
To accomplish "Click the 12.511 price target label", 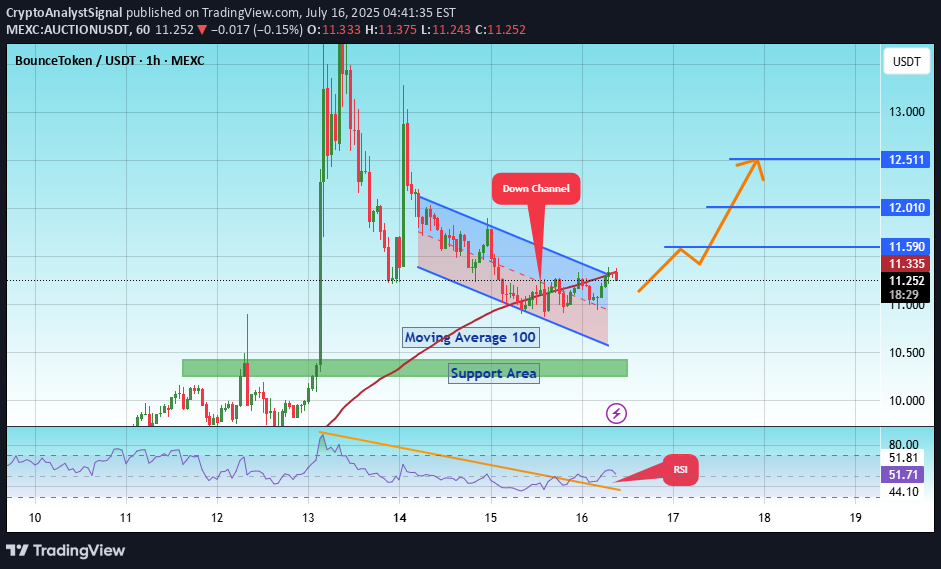I will click(906, 160).
